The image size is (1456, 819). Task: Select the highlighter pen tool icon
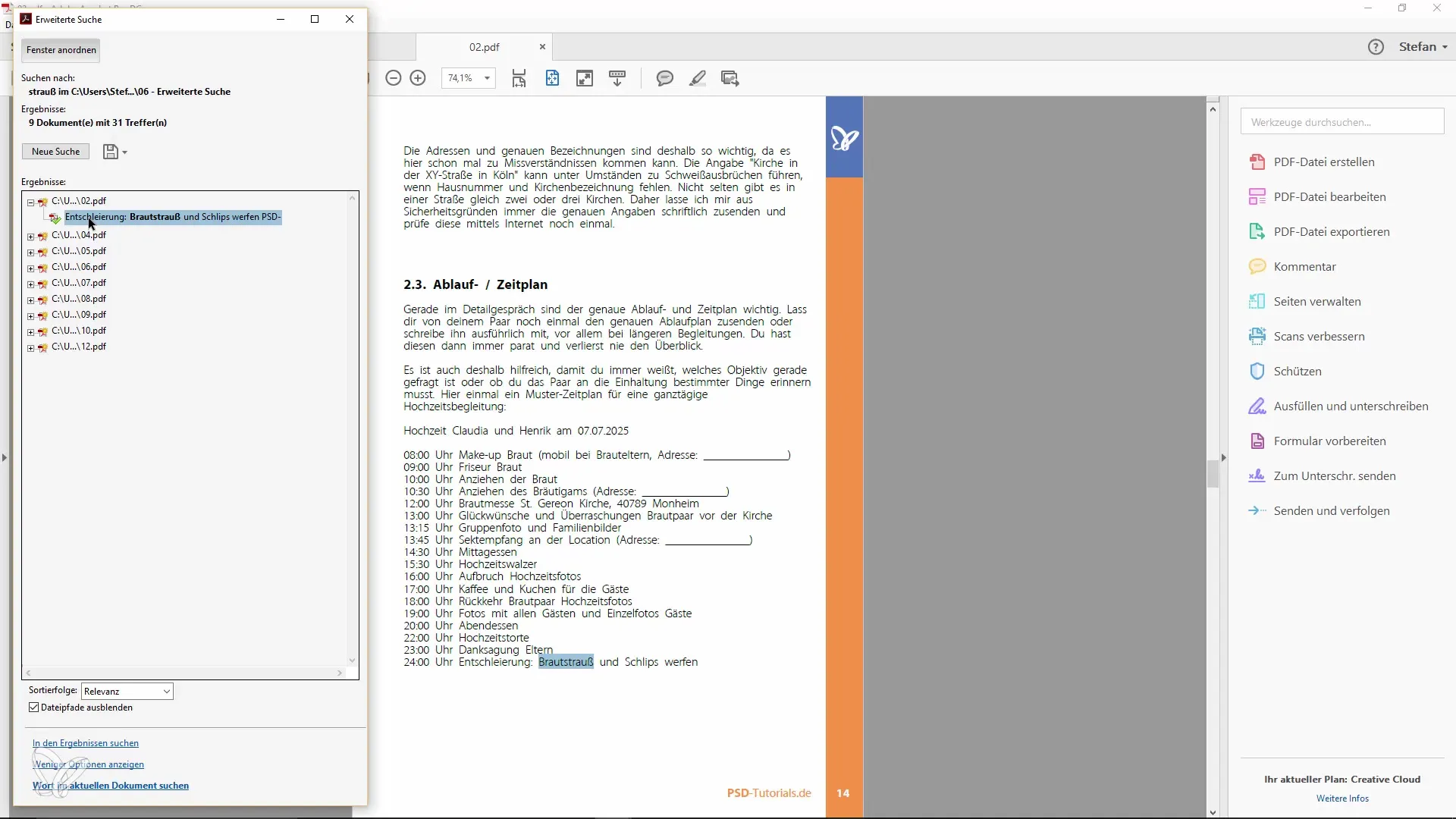(698, 78)
